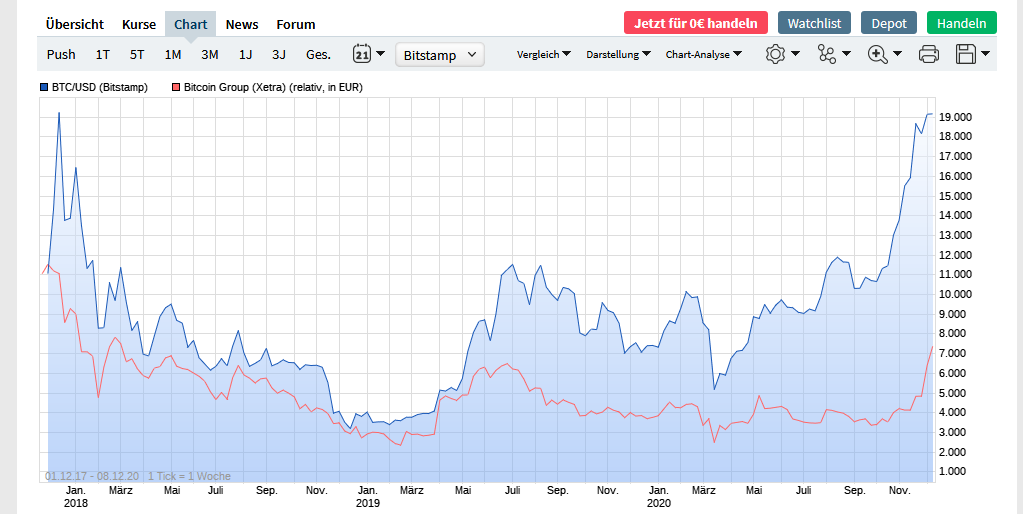This screenshot has width=1023, height=514.
Task: Click the save floppy disk icon
Action: (966, 54)
